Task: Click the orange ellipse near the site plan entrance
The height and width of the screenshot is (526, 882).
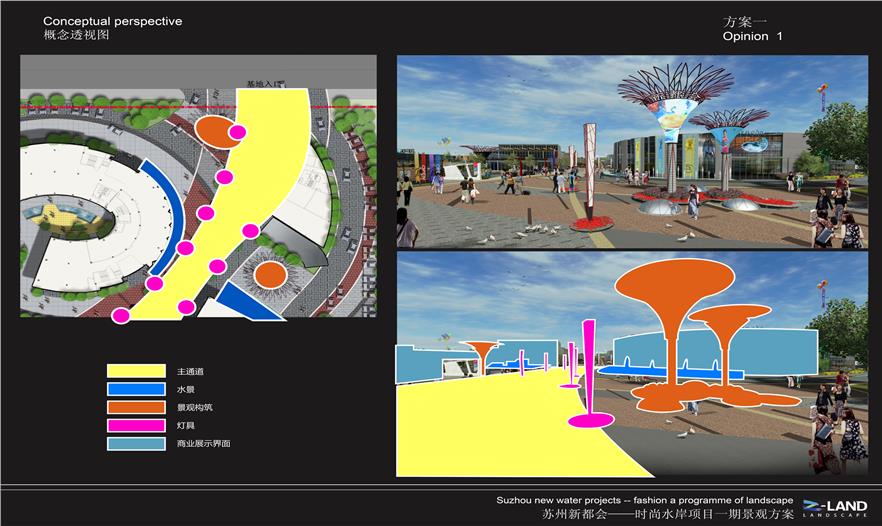Action: click(x=213, y=130)
